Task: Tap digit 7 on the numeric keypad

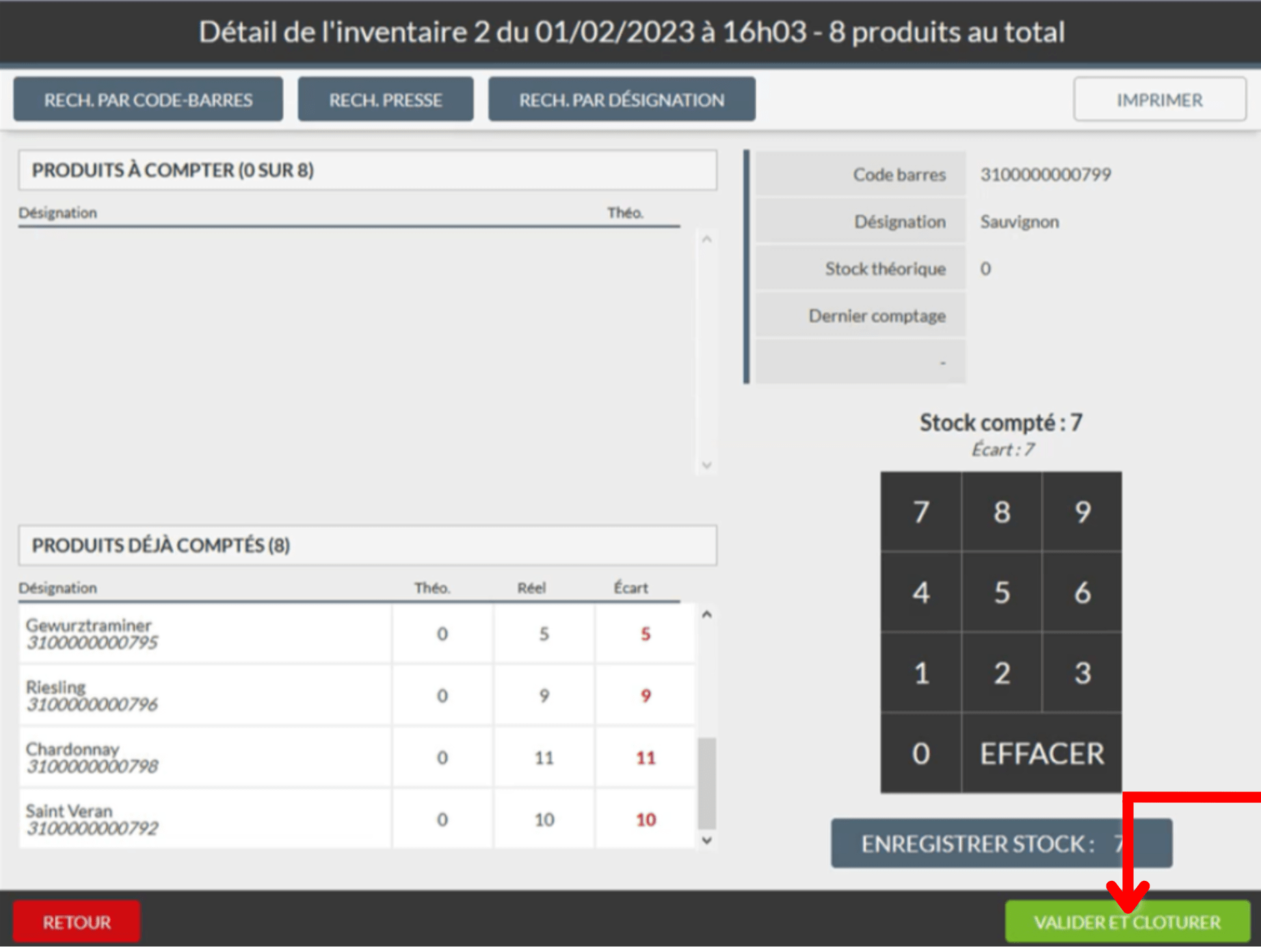Action: coord(920,512)
